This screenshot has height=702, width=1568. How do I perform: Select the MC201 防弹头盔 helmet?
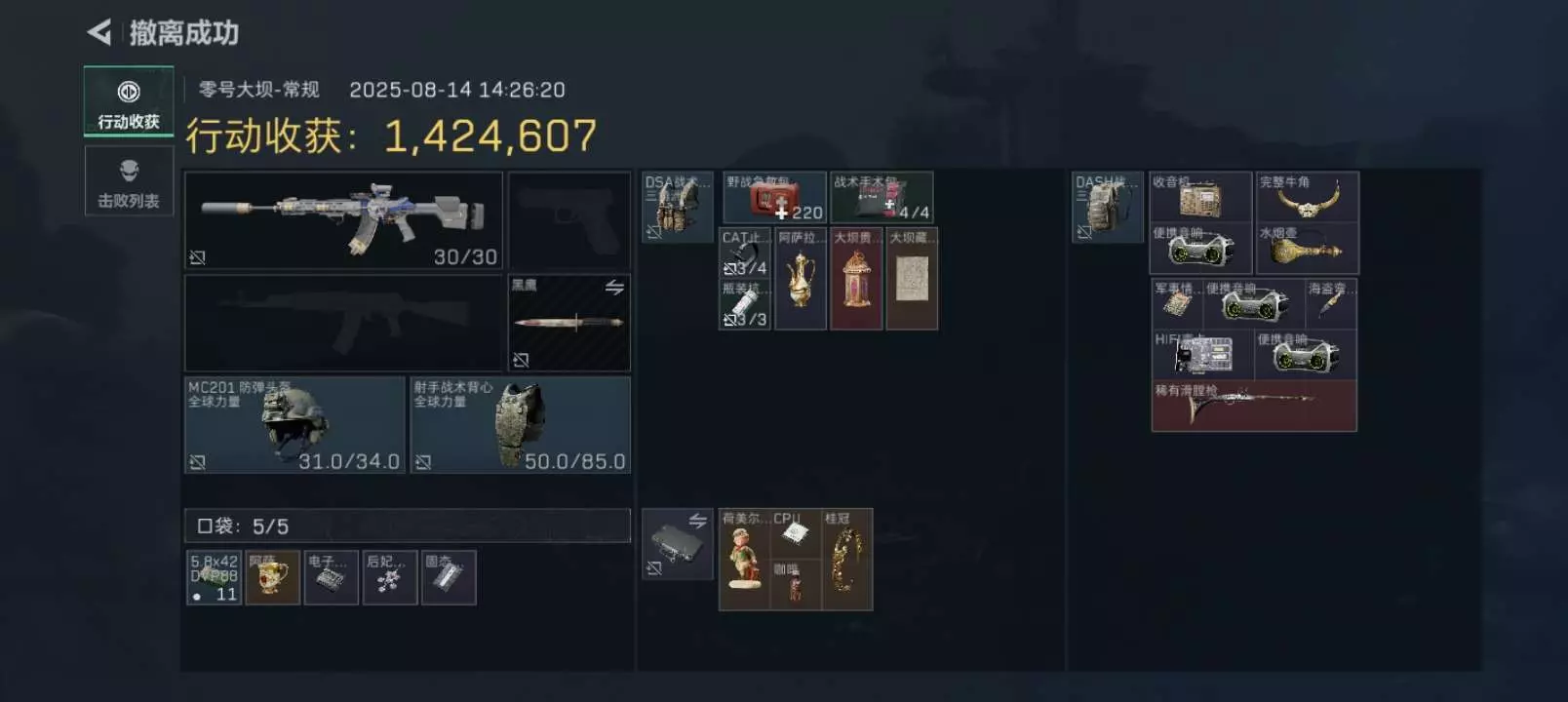(x=294, y=425)
